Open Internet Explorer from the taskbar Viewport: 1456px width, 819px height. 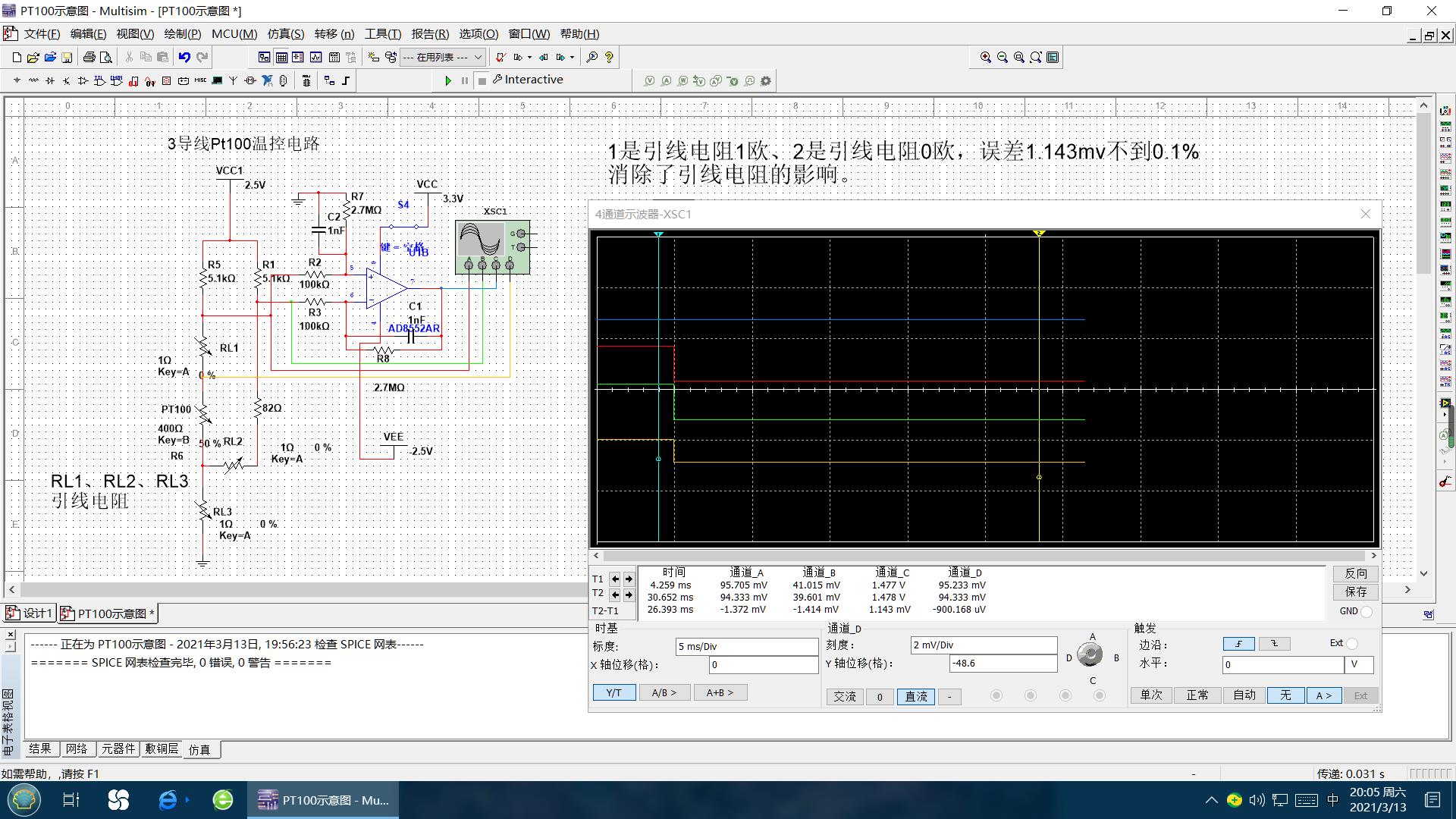point(168,800)
